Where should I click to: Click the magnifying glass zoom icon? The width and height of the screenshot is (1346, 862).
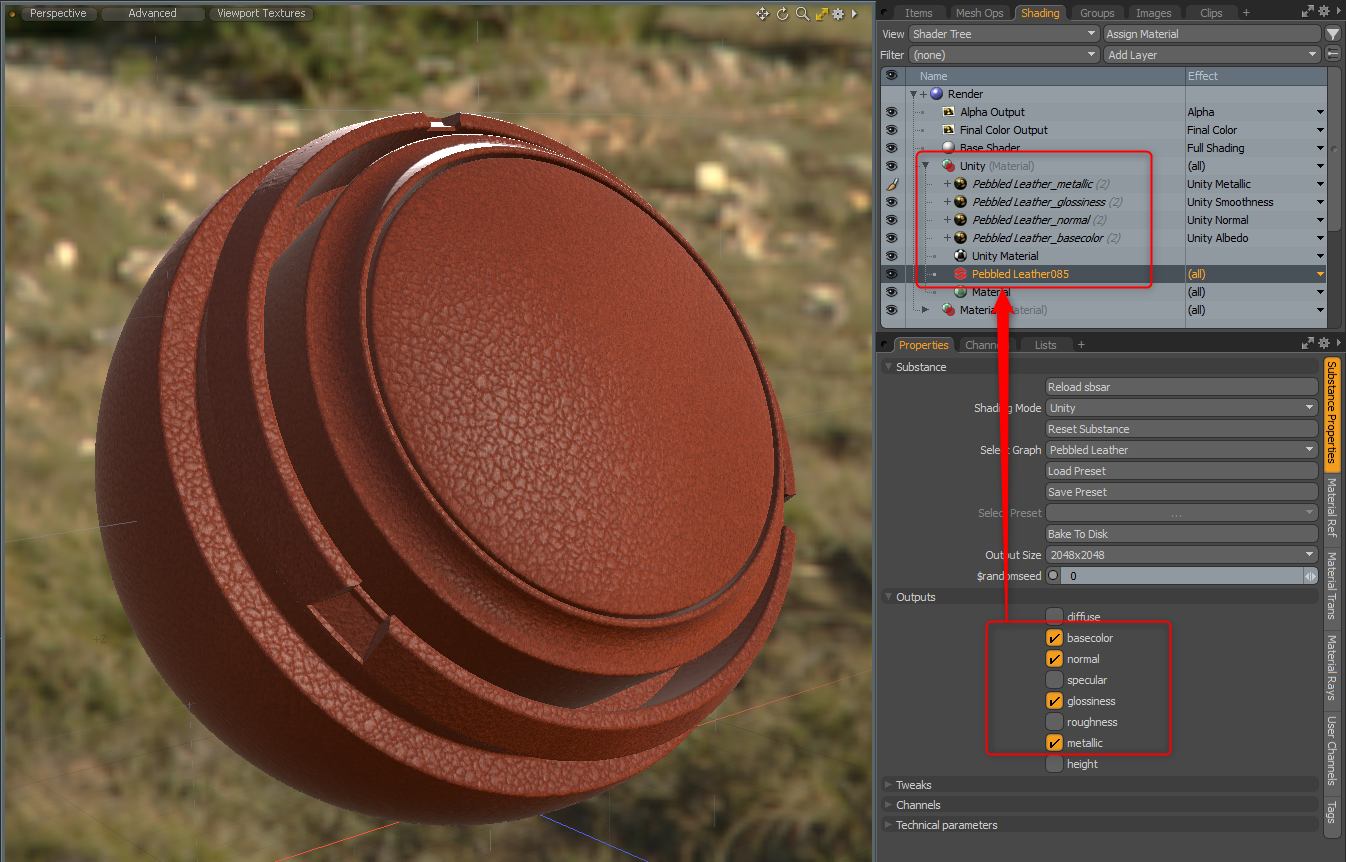(801, 14)
